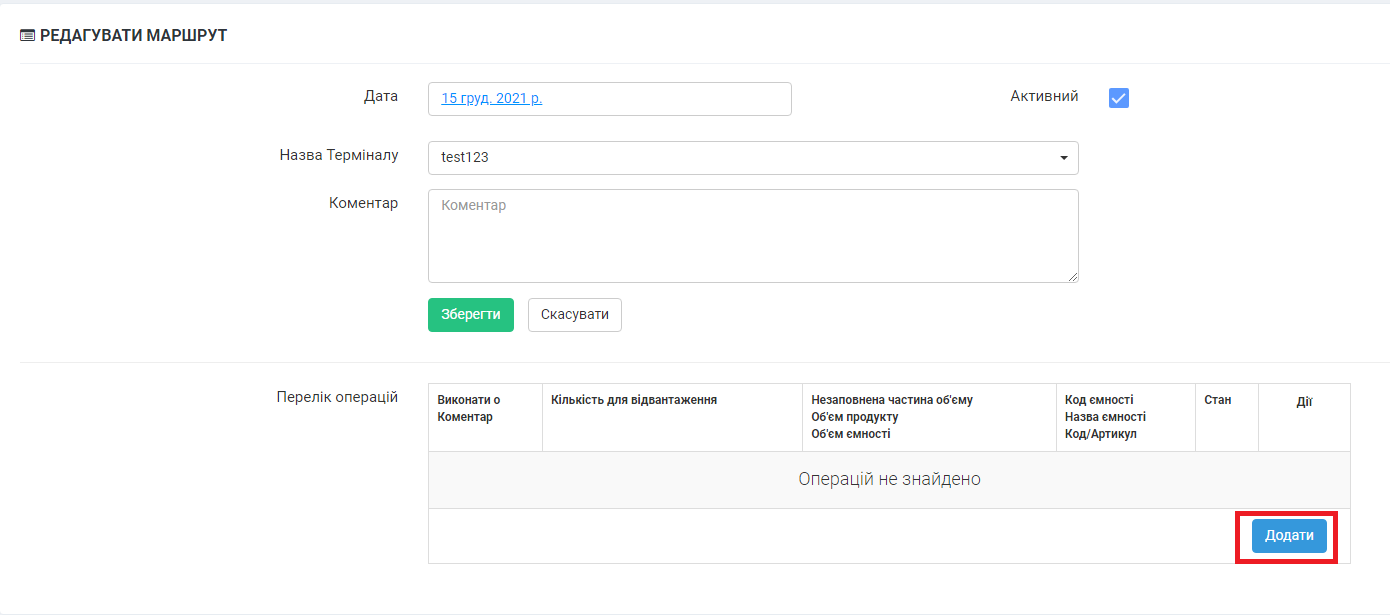Click the Код ємності column header
Viewport: 1390px width, 615px height.
tap(1099, 400)
